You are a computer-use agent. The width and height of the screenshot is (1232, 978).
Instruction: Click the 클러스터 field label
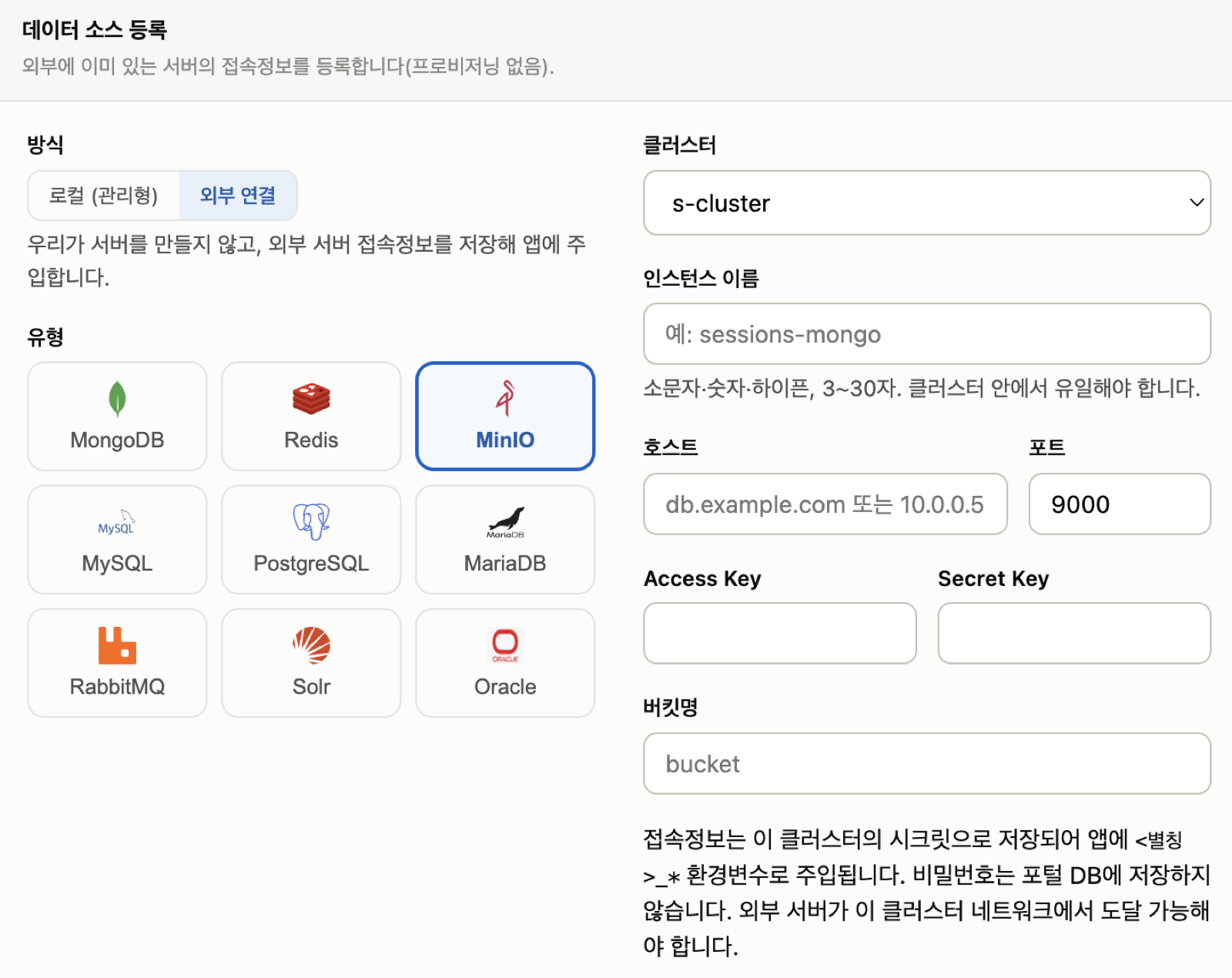[x=680, y=145]
